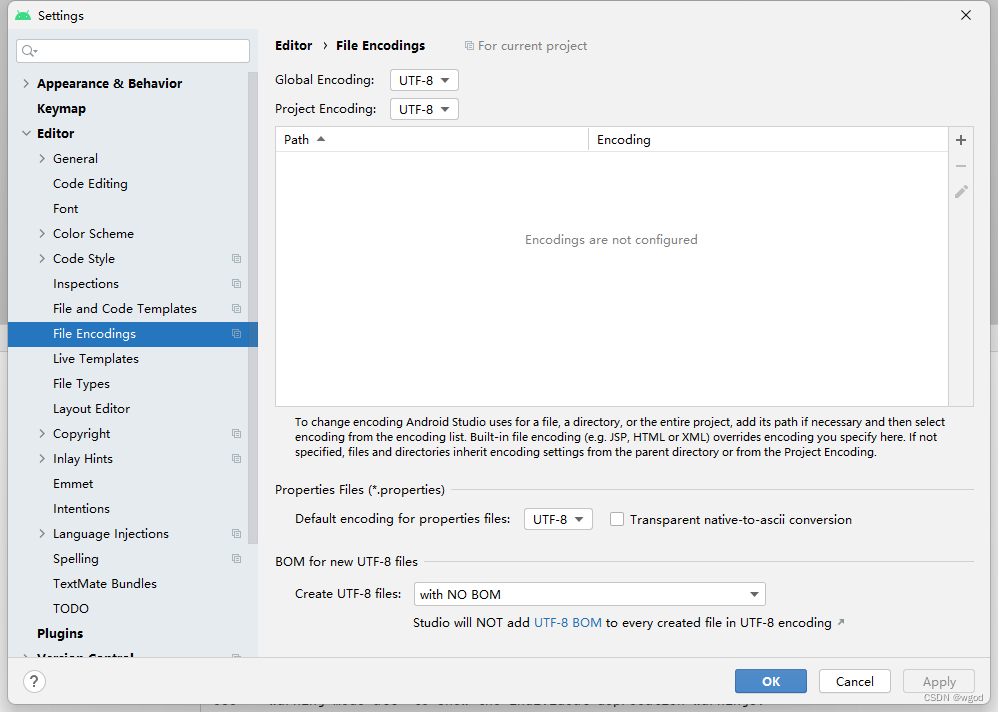Open Inspections settings
This screenshot has height=712, width=998.
click(x=86, y=284)
